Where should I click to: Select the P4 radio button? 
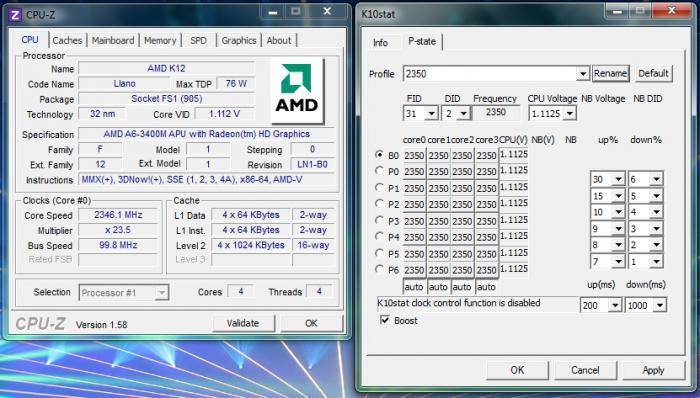click(x=379, y=236)
